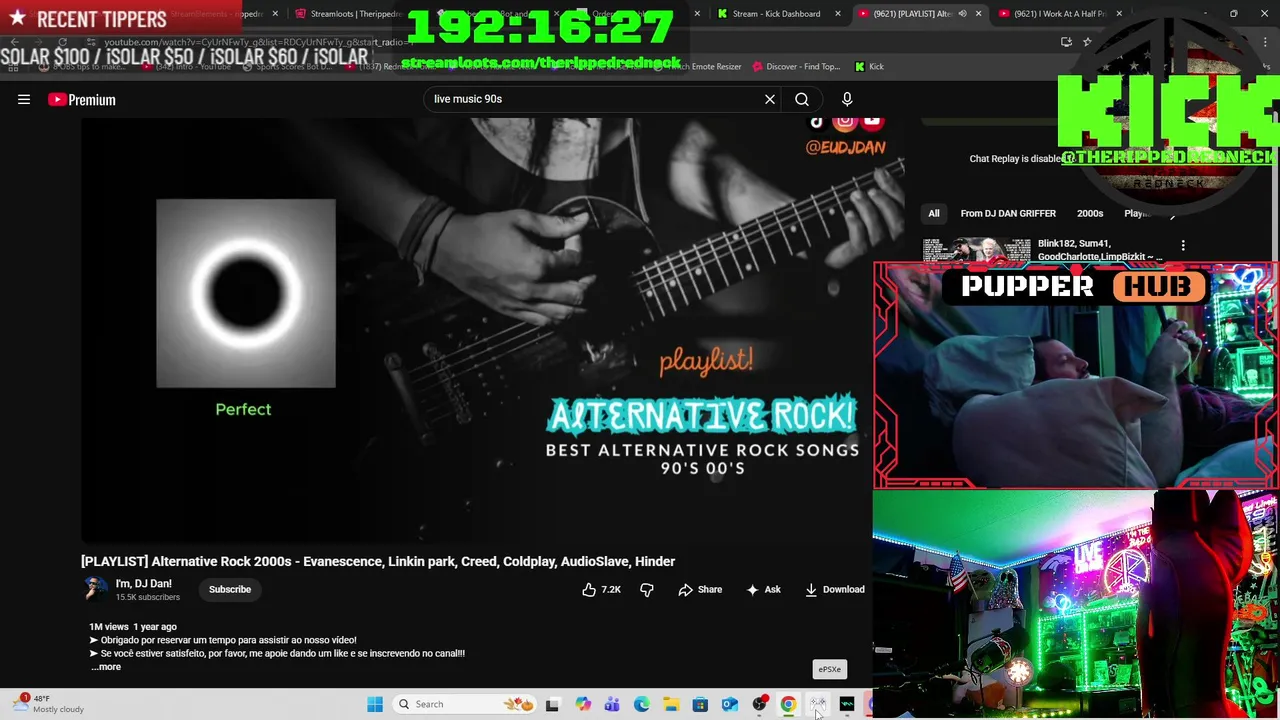Image resolution: width=1280 pixels, height=720 pixels.
Task: Select the All filter chip
Action: tap(934, 213)
